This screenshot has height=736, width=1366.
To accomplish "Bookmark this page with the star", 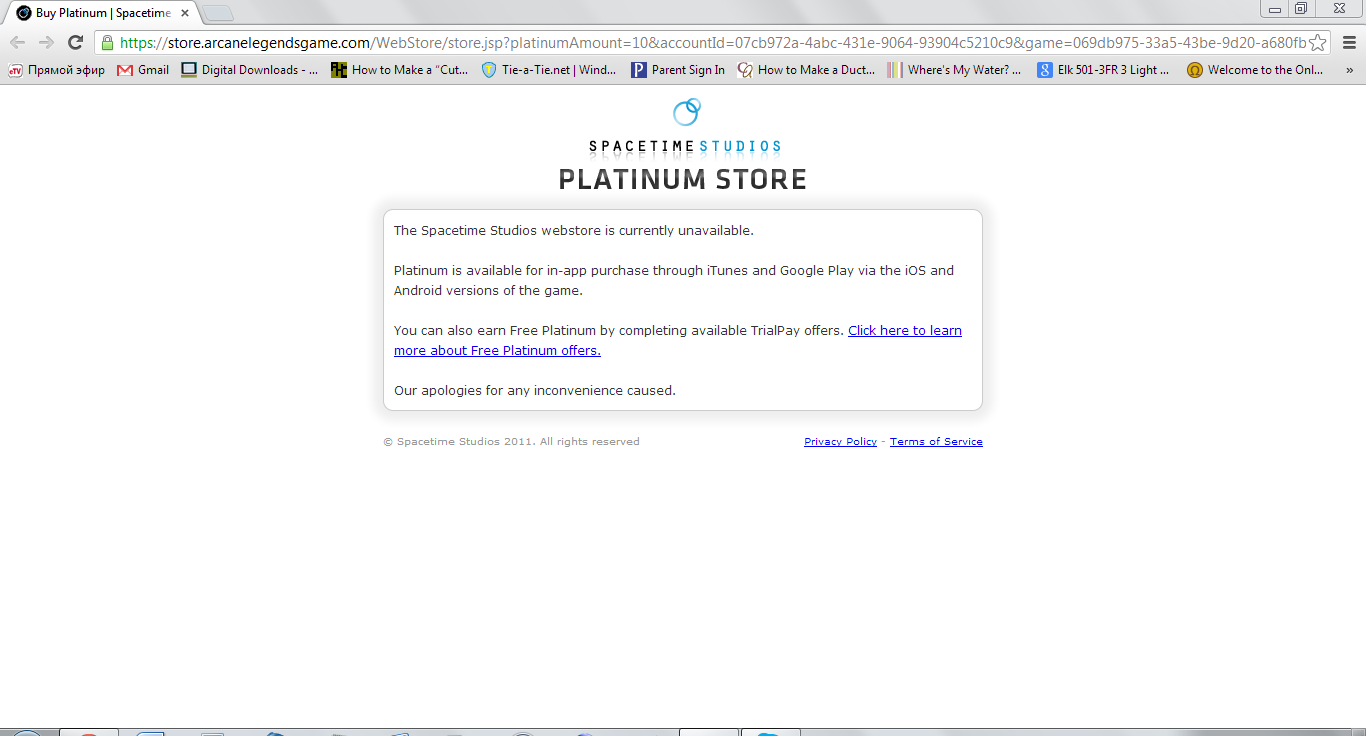I will 1318,42.
